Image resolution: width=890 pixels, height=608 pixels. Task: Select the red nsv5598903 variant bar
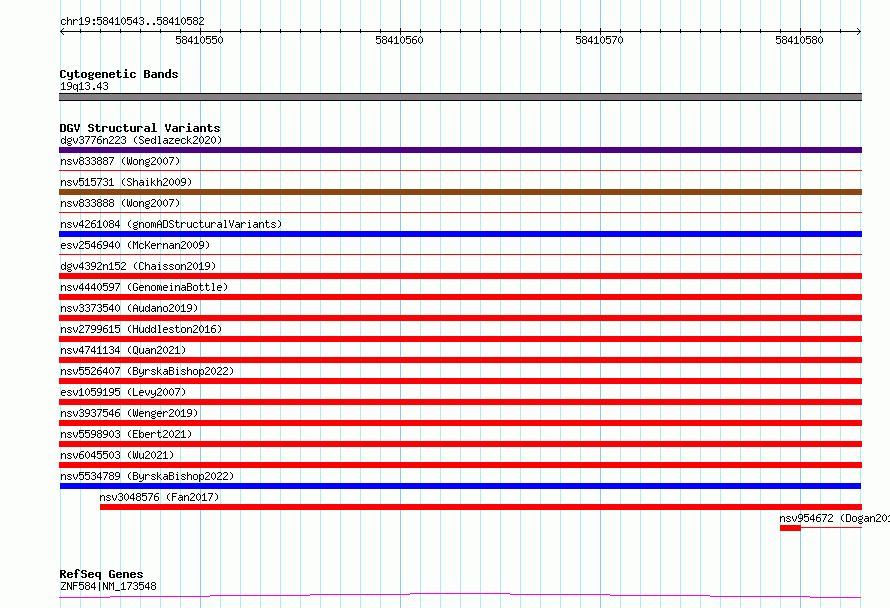460,444
